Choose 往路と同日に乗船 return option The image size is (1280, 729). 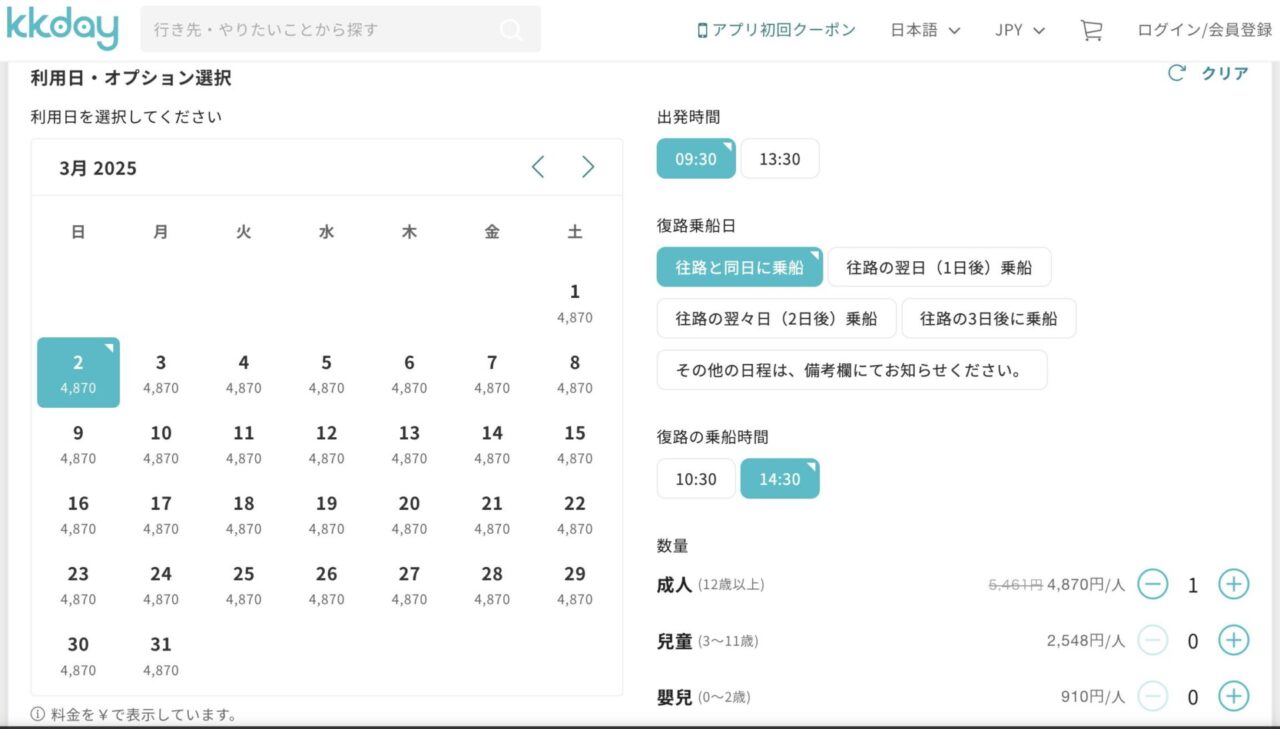point(739,267)
